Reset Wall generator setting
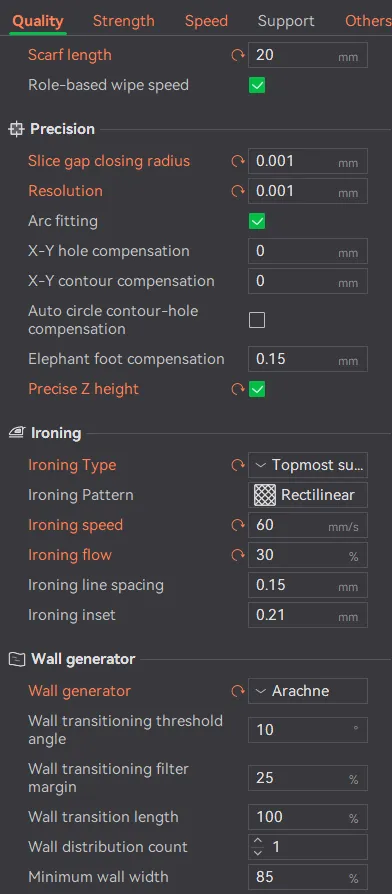The width and height of the screenshot is (392, 894). click(x=238, y=691)
